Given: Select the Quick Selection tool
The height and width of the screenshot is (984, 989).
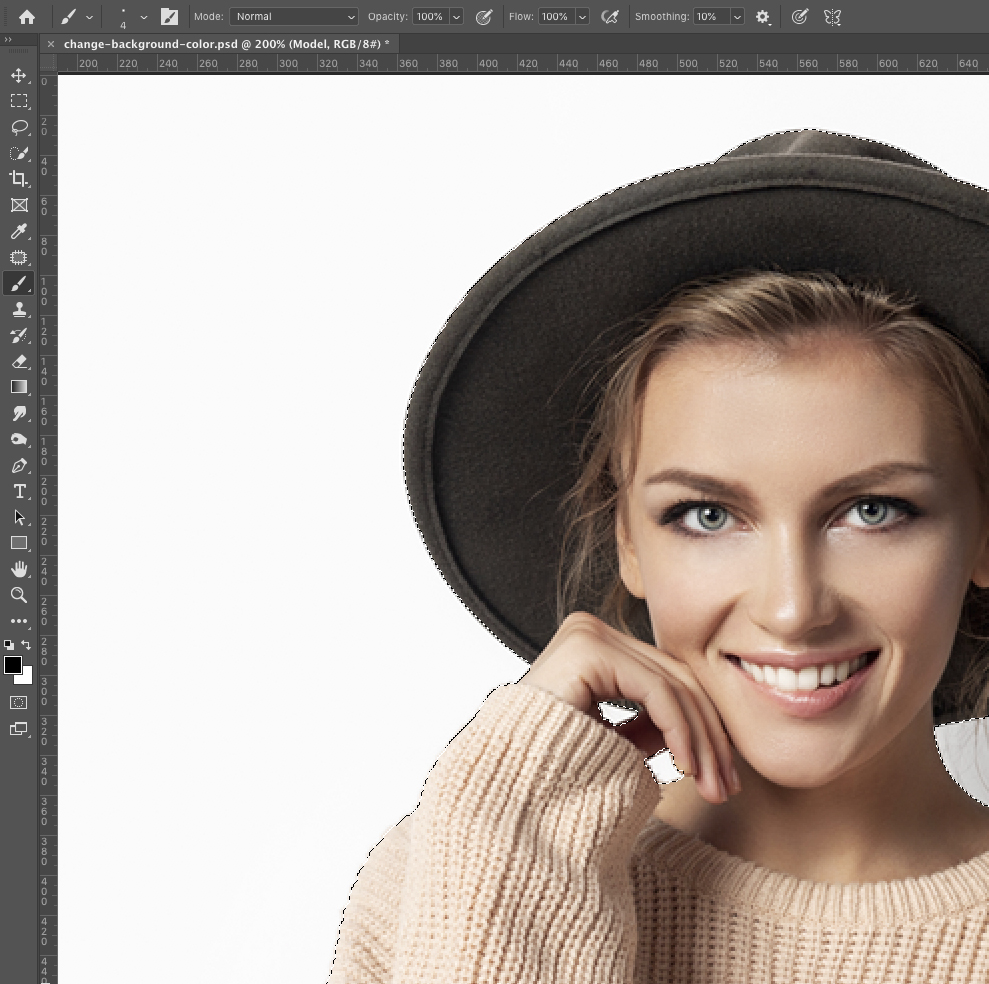Looking at the screenshot, I should [x=19, y=153].
